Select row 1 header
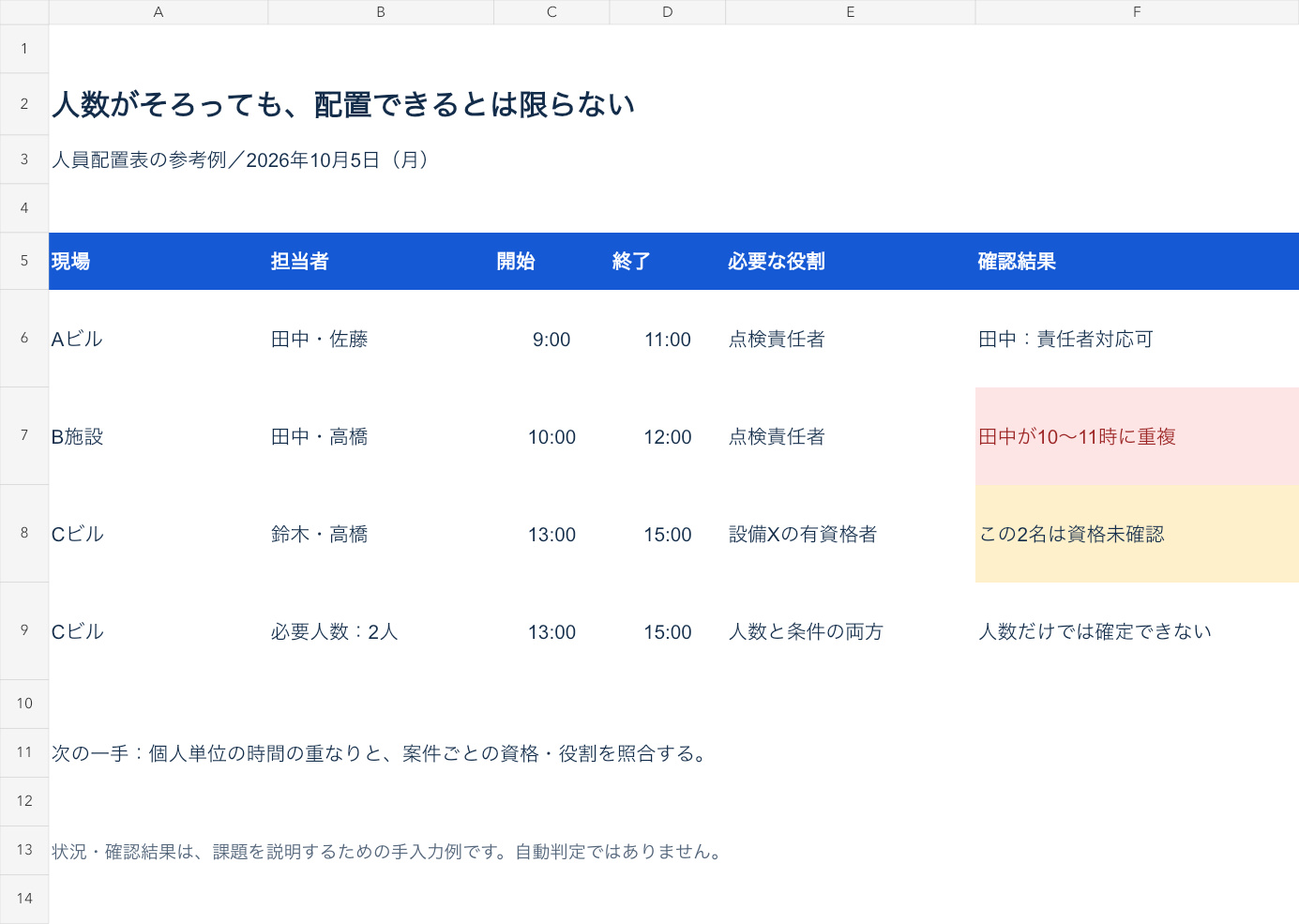Screen dimensions: 1299x924 [24, 49]
